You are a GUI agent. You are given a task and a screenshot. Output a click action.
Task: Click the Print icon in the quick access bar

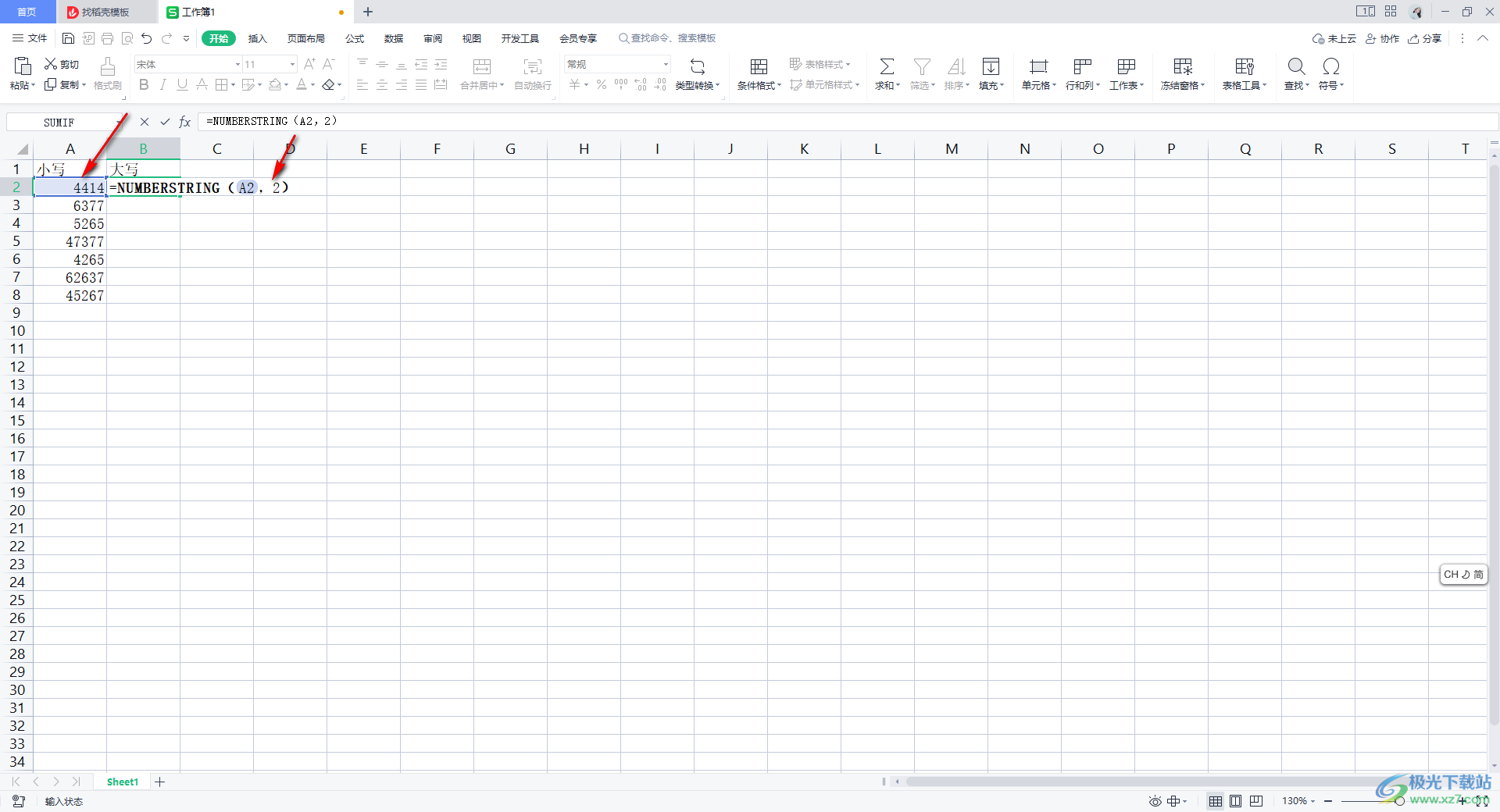[x=108, y=38]
